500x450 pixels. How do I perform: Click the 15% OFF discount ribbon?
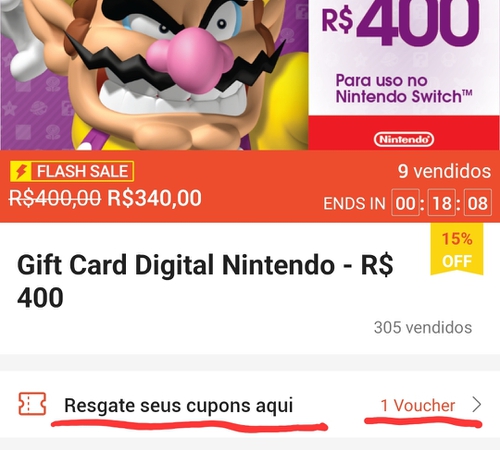coord(457,249)
